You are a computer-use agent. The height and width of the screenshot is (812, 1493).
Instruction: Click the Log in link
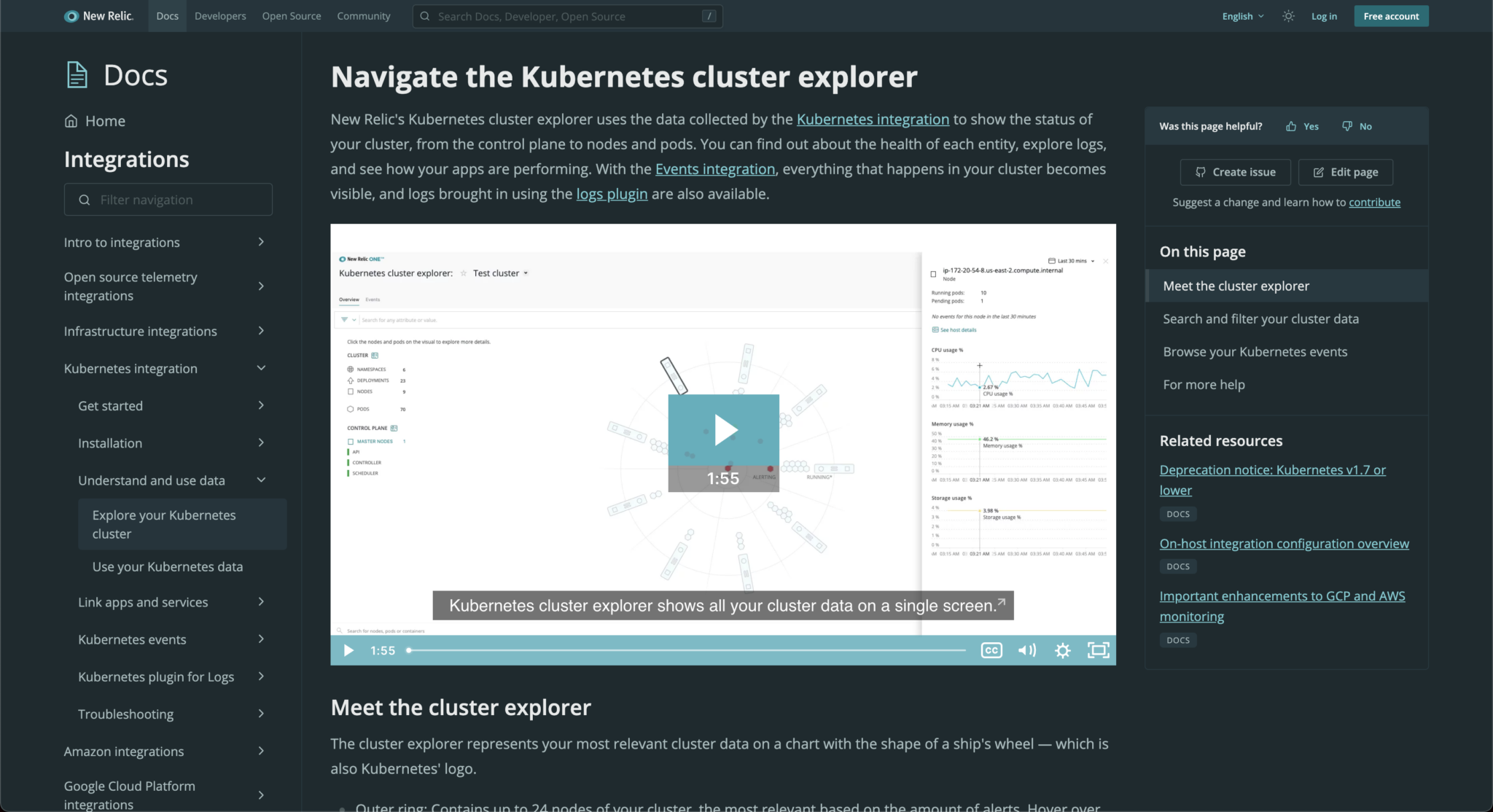pyautogui.click(x=1324, y=16)
